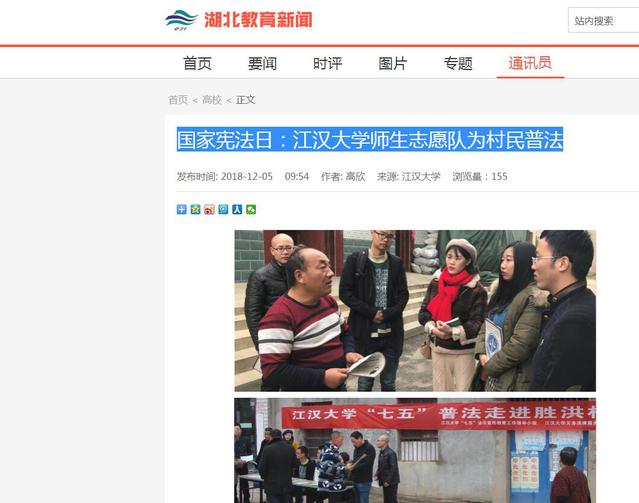
Task: Open the red banner event photo
Action: 415,450
